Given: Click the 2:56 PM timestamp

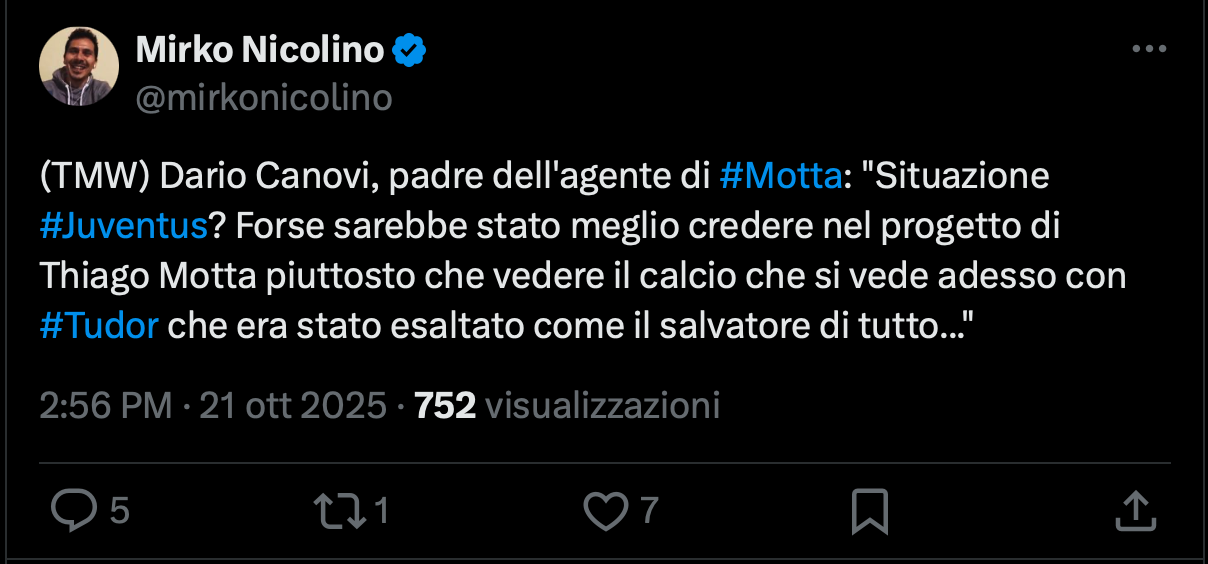Looking at the screenshot, I should tap(107, 405).
